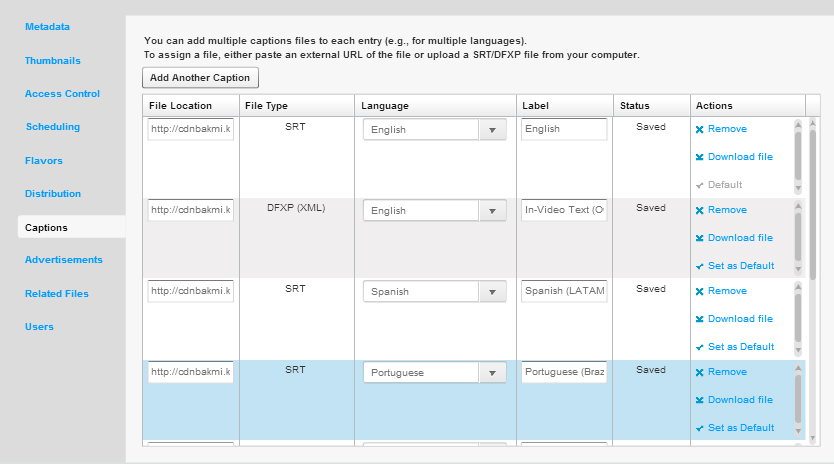This screenshot has height=464, width=834.
Task: Click the Add Another Caption button
Action: (200, 78)
